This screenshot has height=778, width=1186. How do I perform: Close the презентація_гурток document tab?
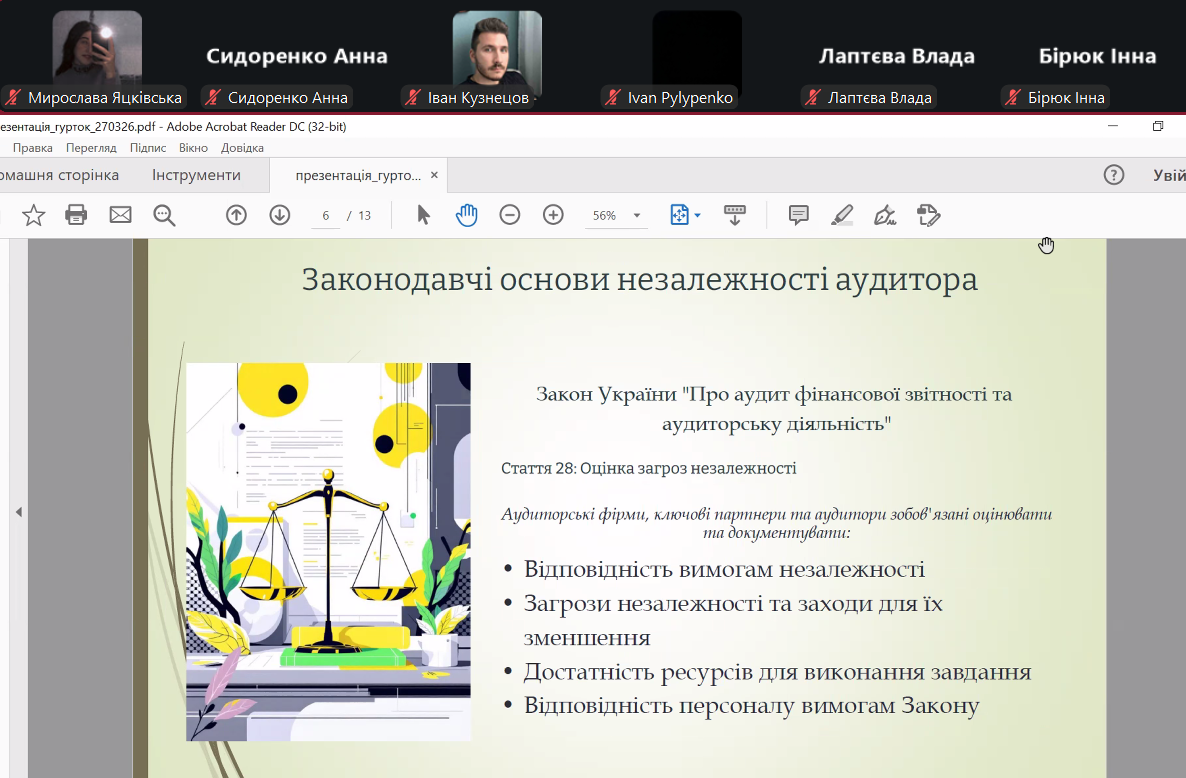(434, 175)
